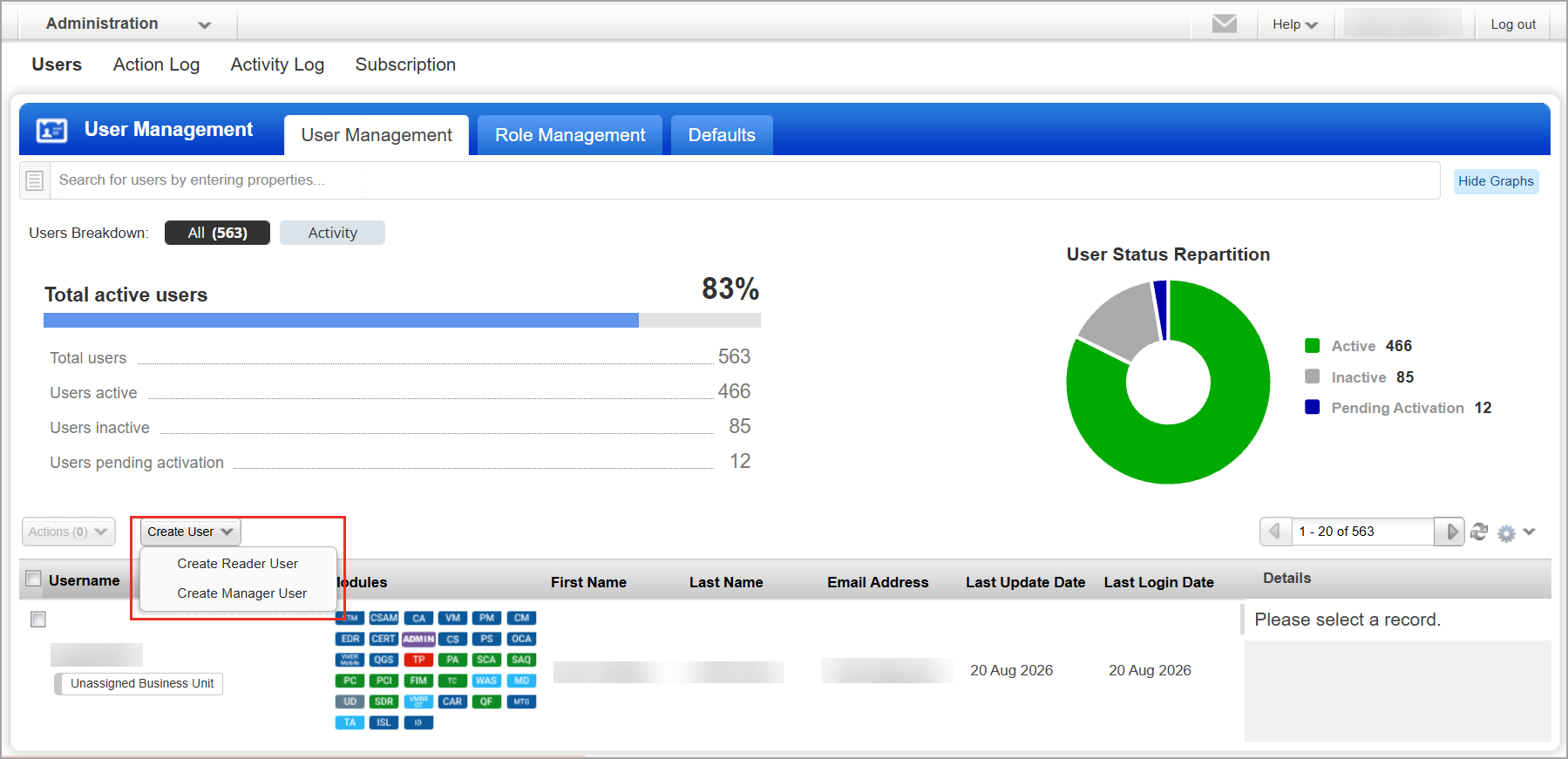This screenshot has width=1568, height=759.
Task: Go to the next page with right arrow
Action: click(x=1450, y=532)
